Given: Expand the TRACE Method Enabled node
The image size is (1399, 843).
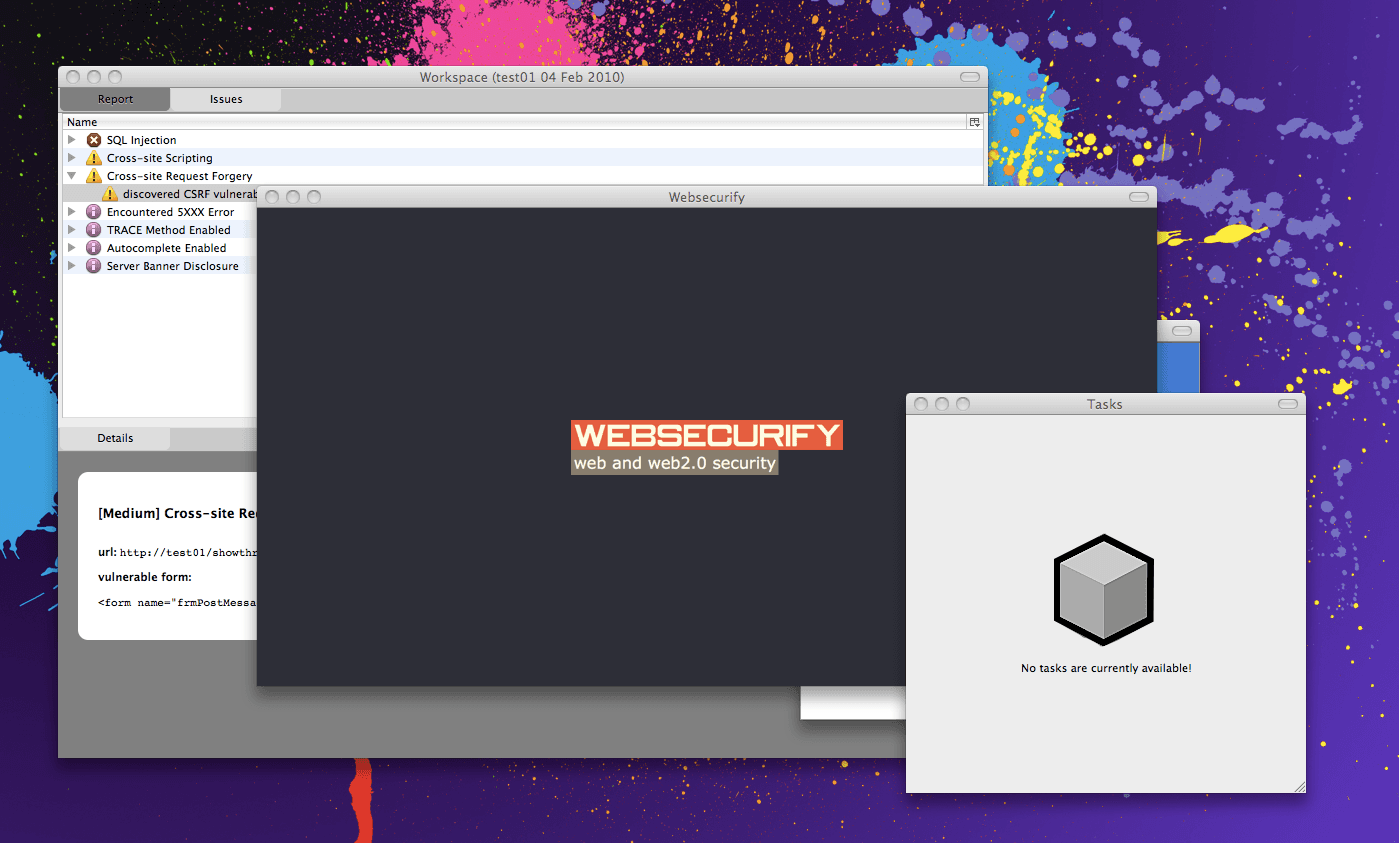Looking at the screenshot, I should point(72,230).
